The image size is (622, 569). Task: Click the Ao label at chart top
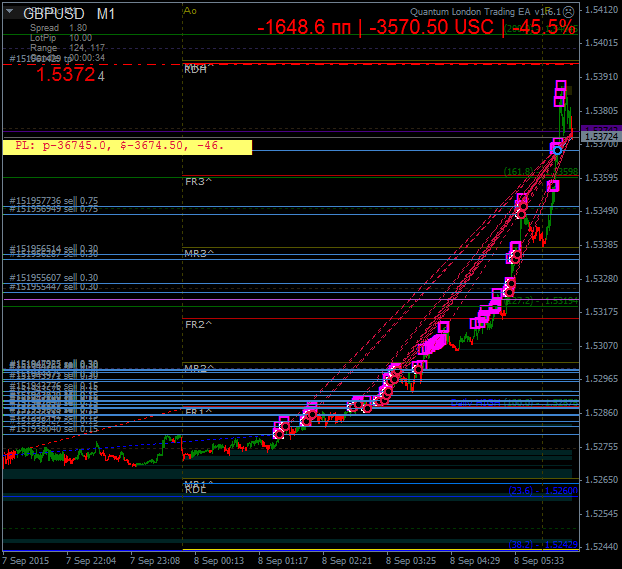[190, 11]
